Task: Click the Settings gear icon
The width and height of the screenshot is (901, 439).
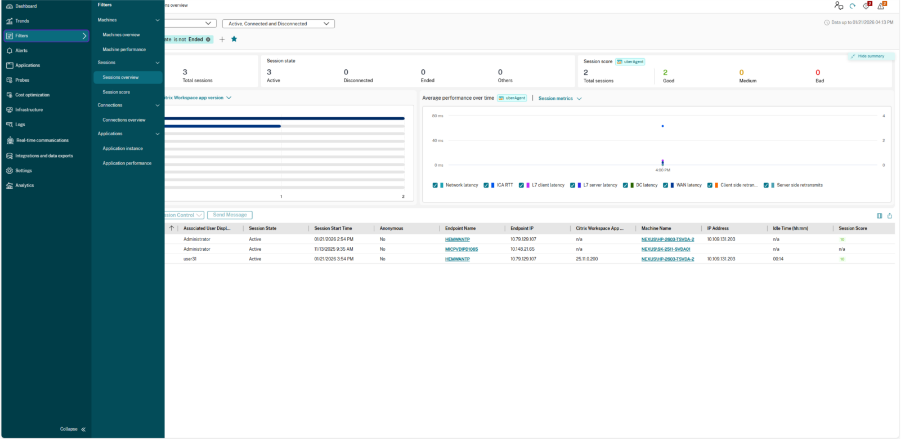Action: coord(9,171)
